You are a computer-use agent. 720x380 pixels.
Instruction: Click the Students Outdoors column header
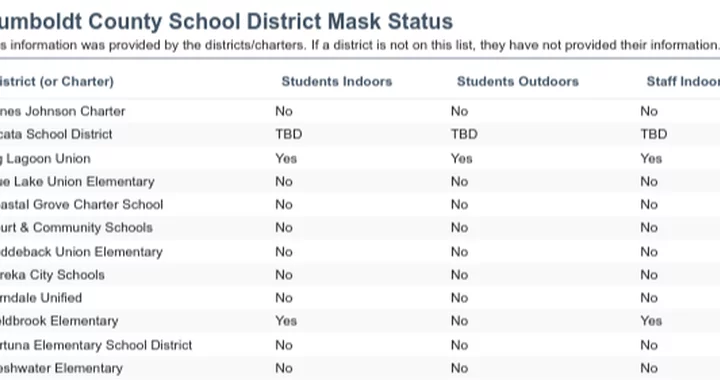tap(518, 82)
